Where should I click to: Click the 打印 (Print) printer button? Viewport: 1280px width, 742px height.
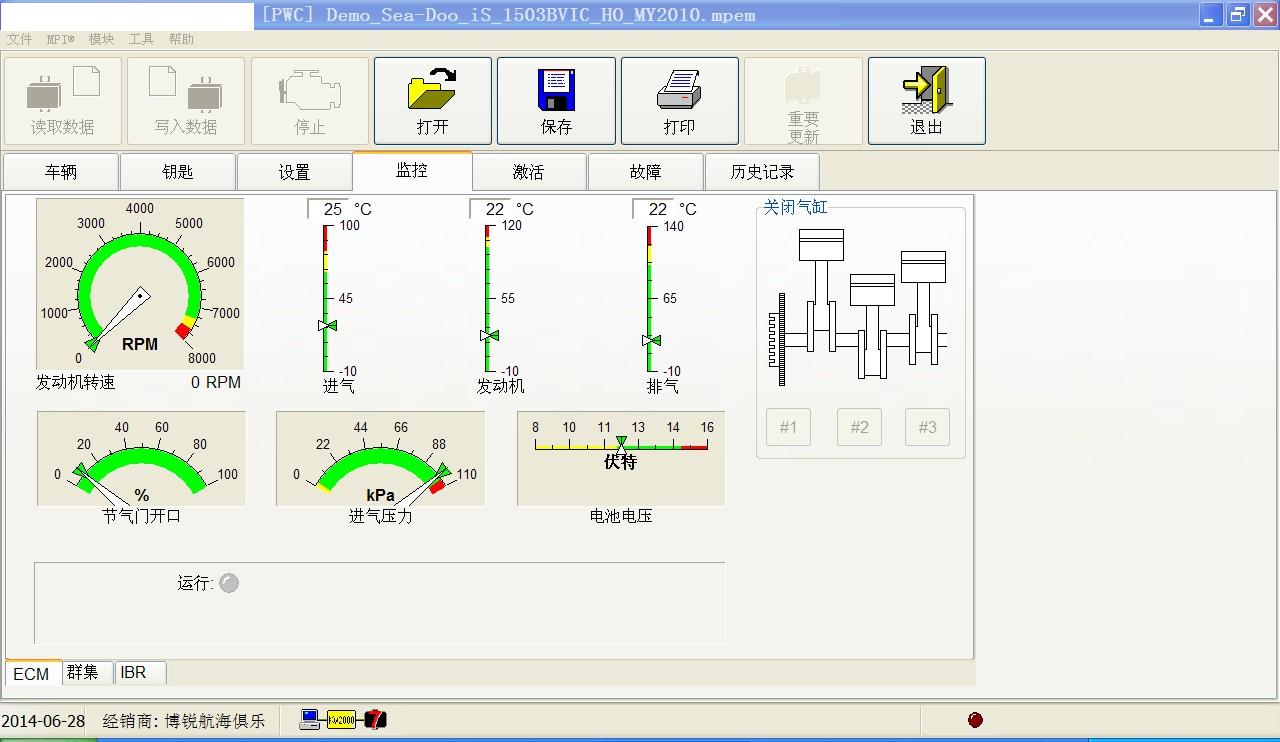[x=680, y=101]
